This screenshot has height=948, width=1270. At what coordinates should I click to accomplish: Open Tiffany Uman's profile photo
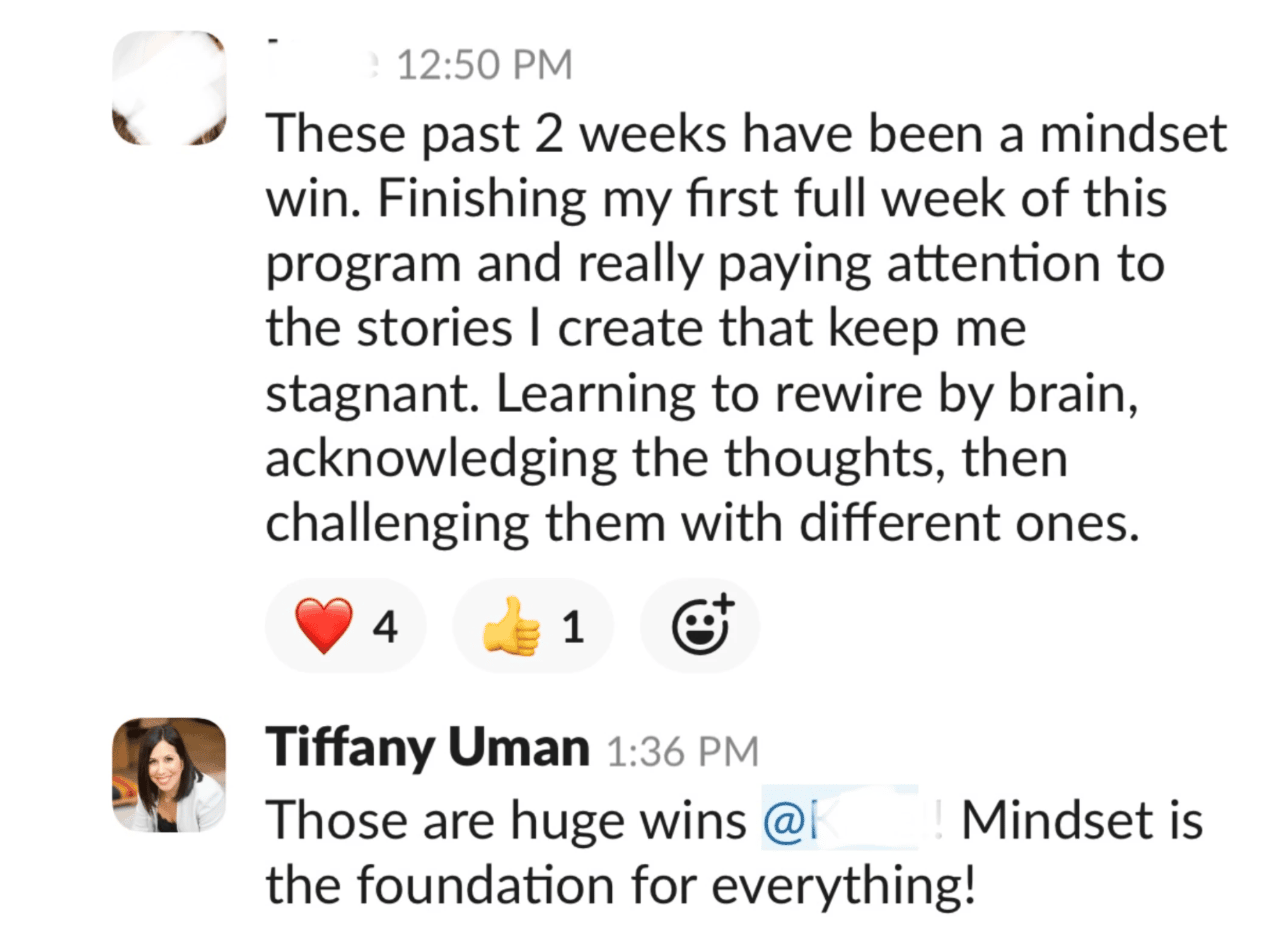tap(168, 775)
